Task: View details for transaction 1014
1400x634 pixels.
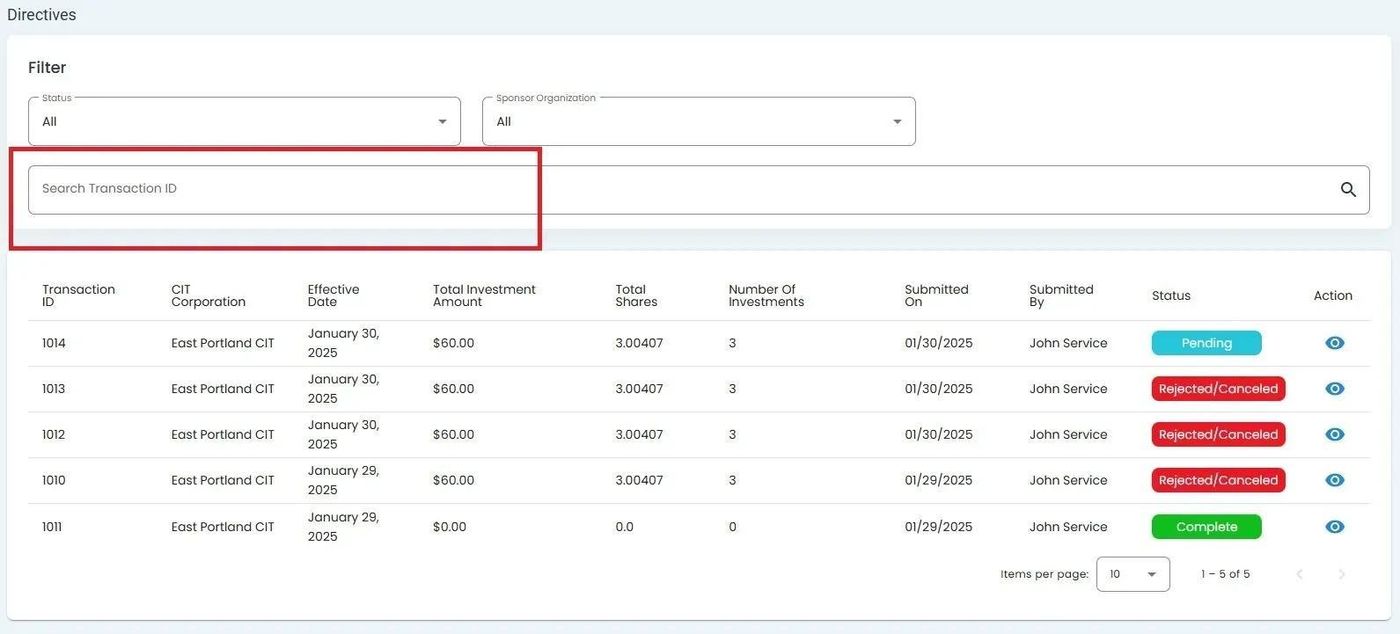Action: [x=1334, y=343]
